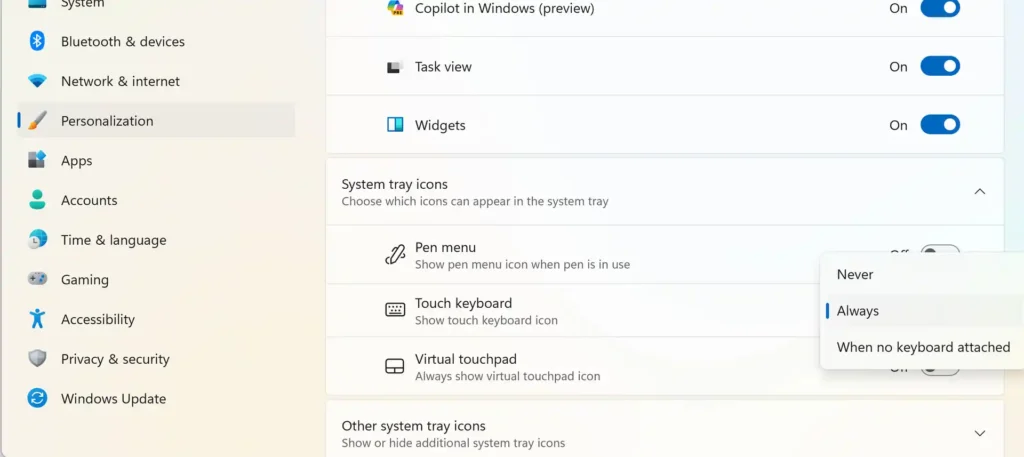The width and height of the screenshot is (1024, 457).
Task: Turn off the Widgets toggle
Action: click(940, 125)
